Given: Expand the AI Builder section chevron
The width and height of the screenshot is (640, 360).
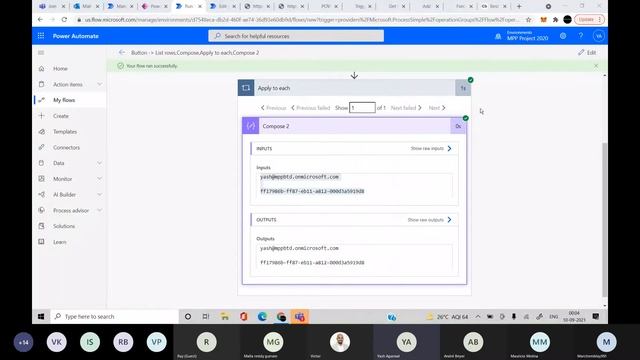Looking at the screenshot, I should click(x=100, y=195).
